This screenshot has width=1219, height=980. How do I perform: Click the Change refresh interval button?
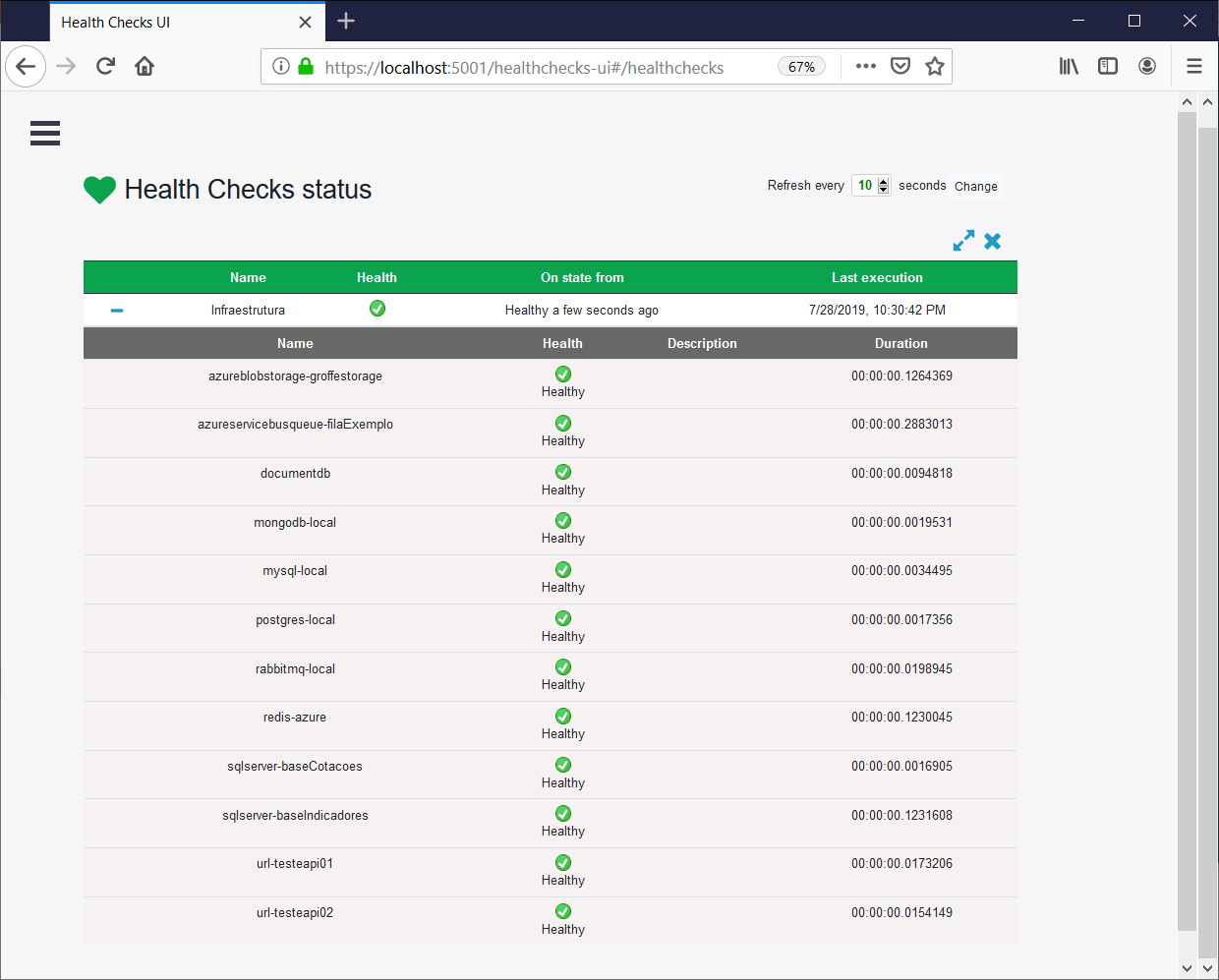(x=975, y=186)
